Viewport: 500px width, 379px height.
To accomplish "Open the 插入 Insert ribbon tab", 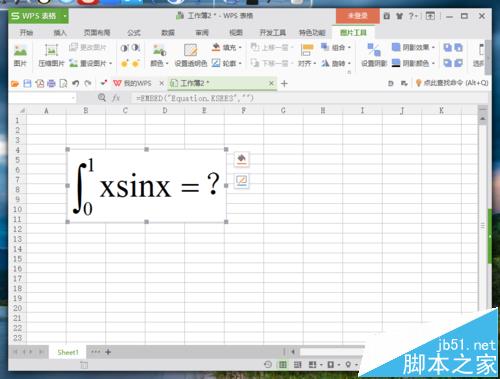I will [x=60, y=32].
